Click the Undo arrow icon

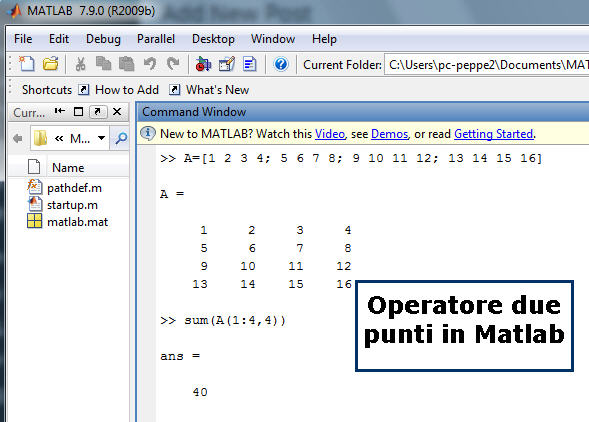[x=150, y=64]
